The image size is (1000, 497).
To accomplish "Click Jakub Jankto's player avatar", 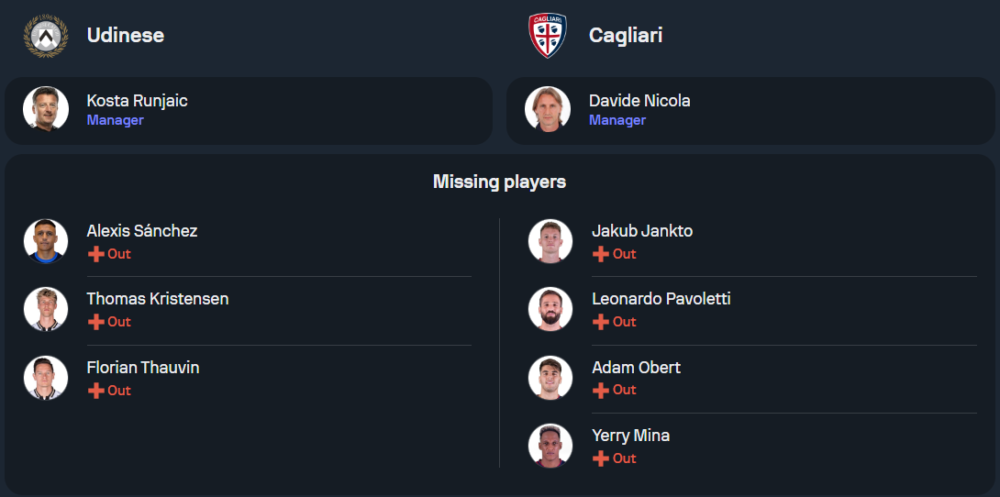I will pyautogui.click(x=550, y=241).
